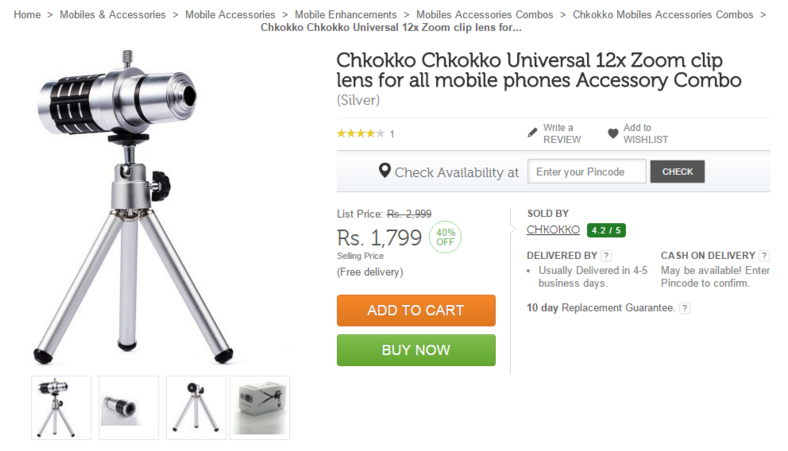This screenshot has height=451, width=788.
Task: Click the Enter your Pincode field
Action: 586,171
